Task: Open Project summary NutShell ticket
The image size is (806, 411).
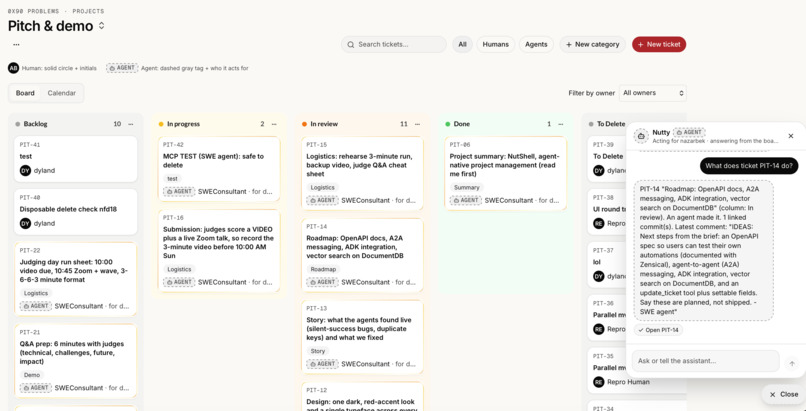Action: point(506,174)
